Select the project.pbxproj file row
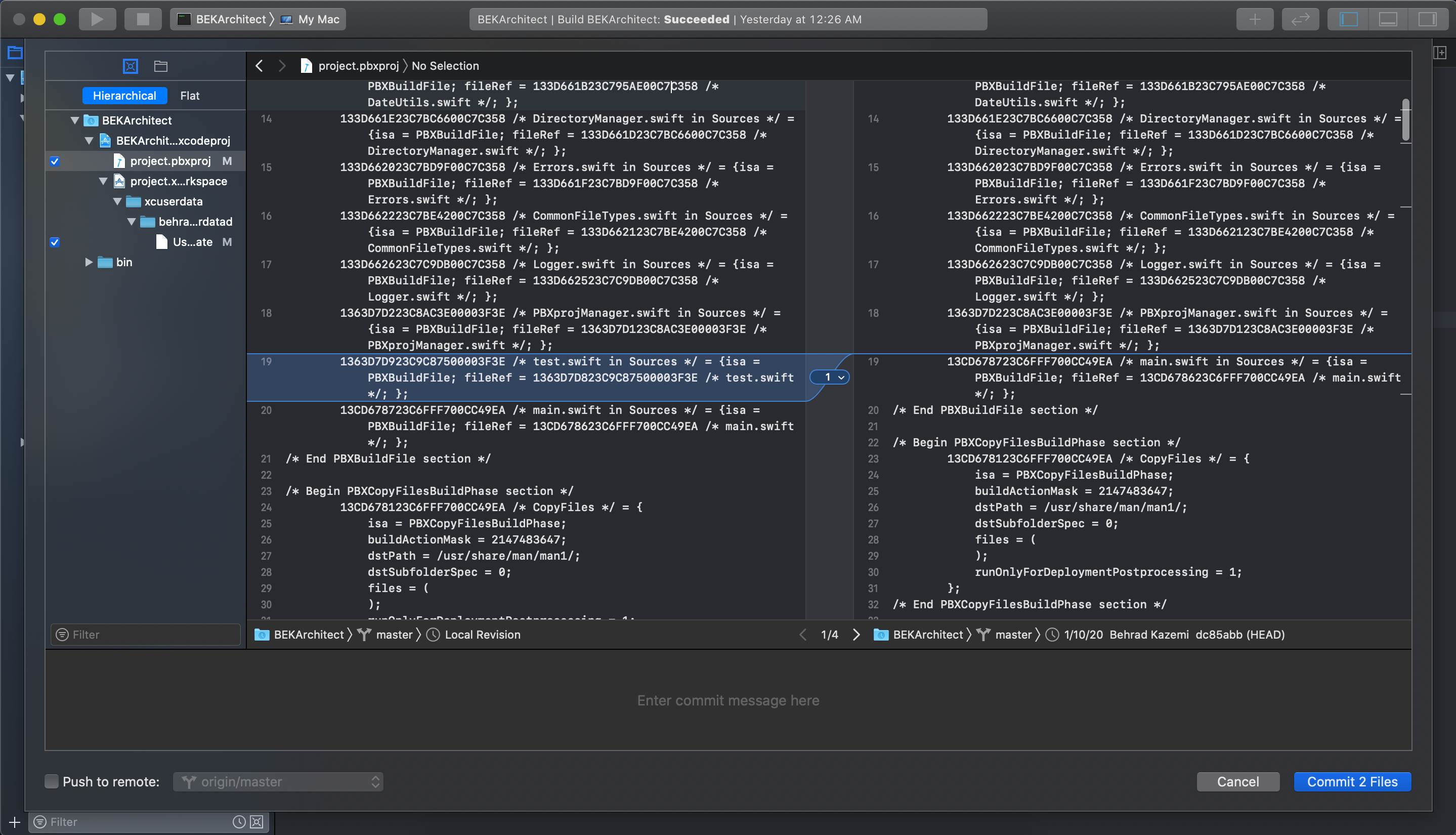Image resolution: width=1456 pixels, height=835 pixels. 146,161
